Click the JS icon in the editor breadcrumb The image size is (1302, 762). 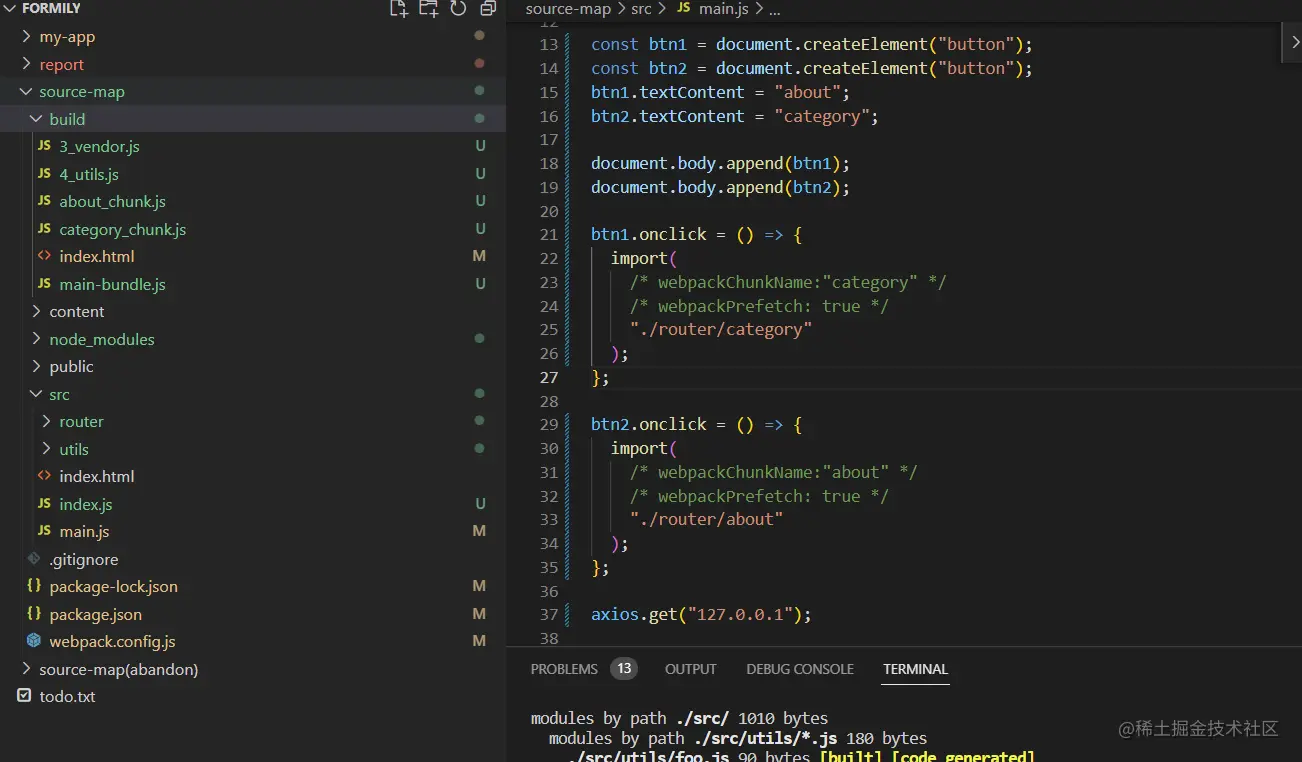click(x=684, y=8)
